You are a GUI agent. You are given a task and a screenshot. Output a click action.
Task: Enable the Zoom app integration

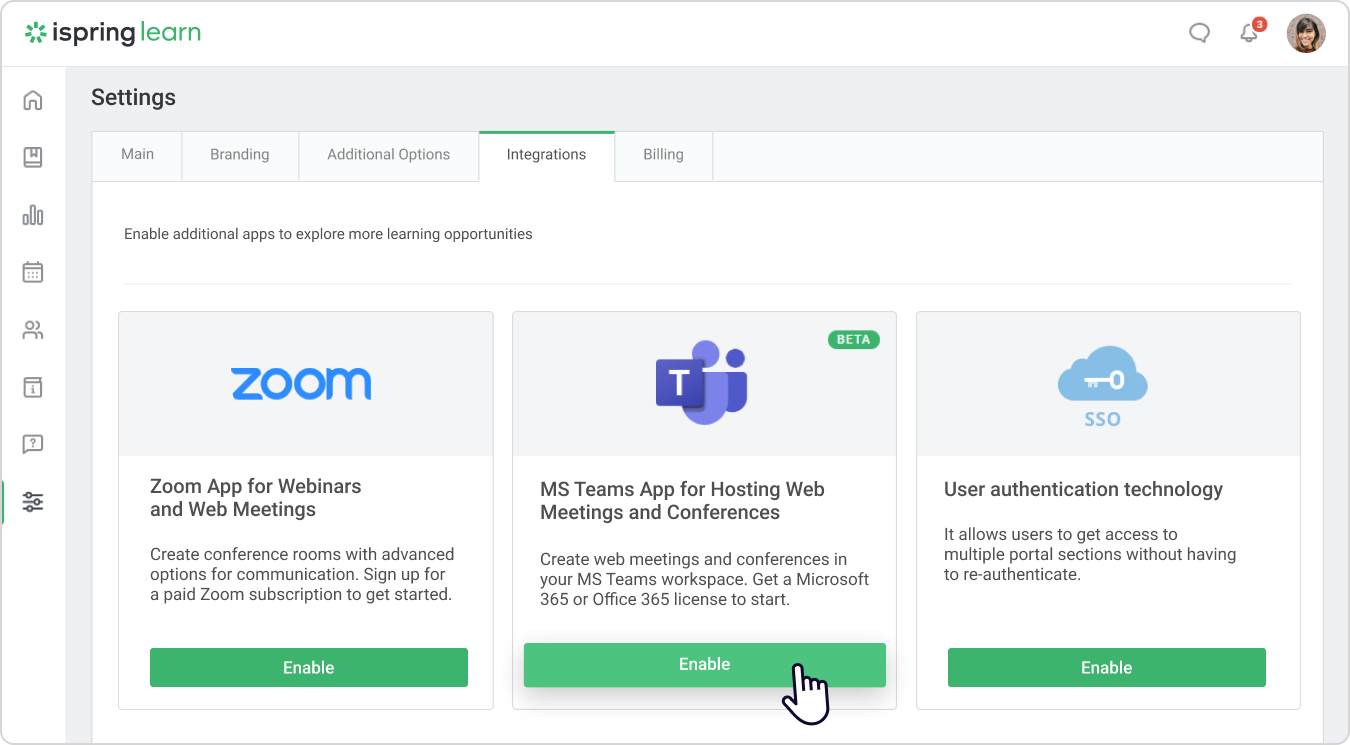pos(309,668)
